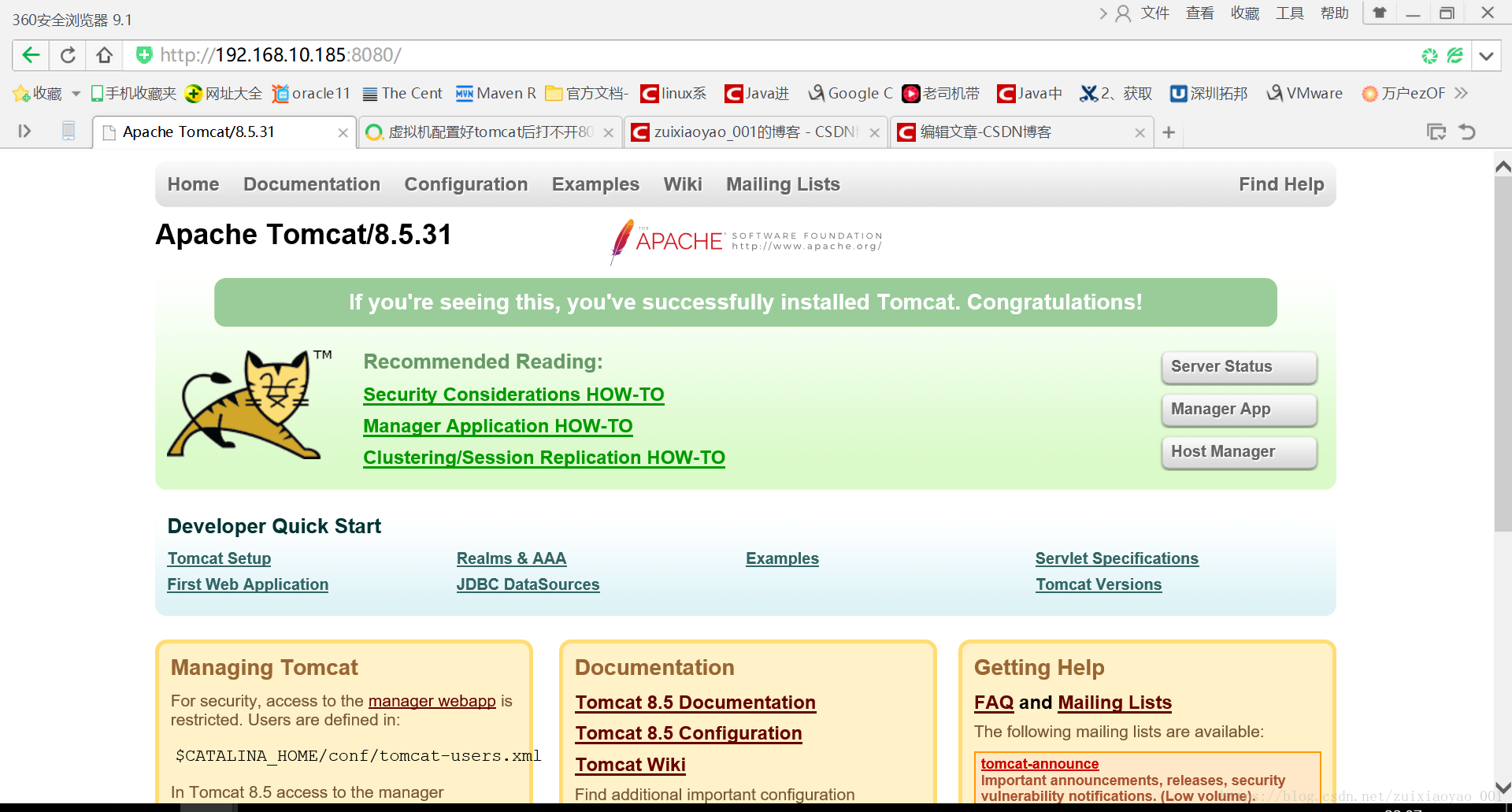Click the restore closed tab undo icon
The image size is (1512, 812).
pyautogui.click(x=1467, y=132)
